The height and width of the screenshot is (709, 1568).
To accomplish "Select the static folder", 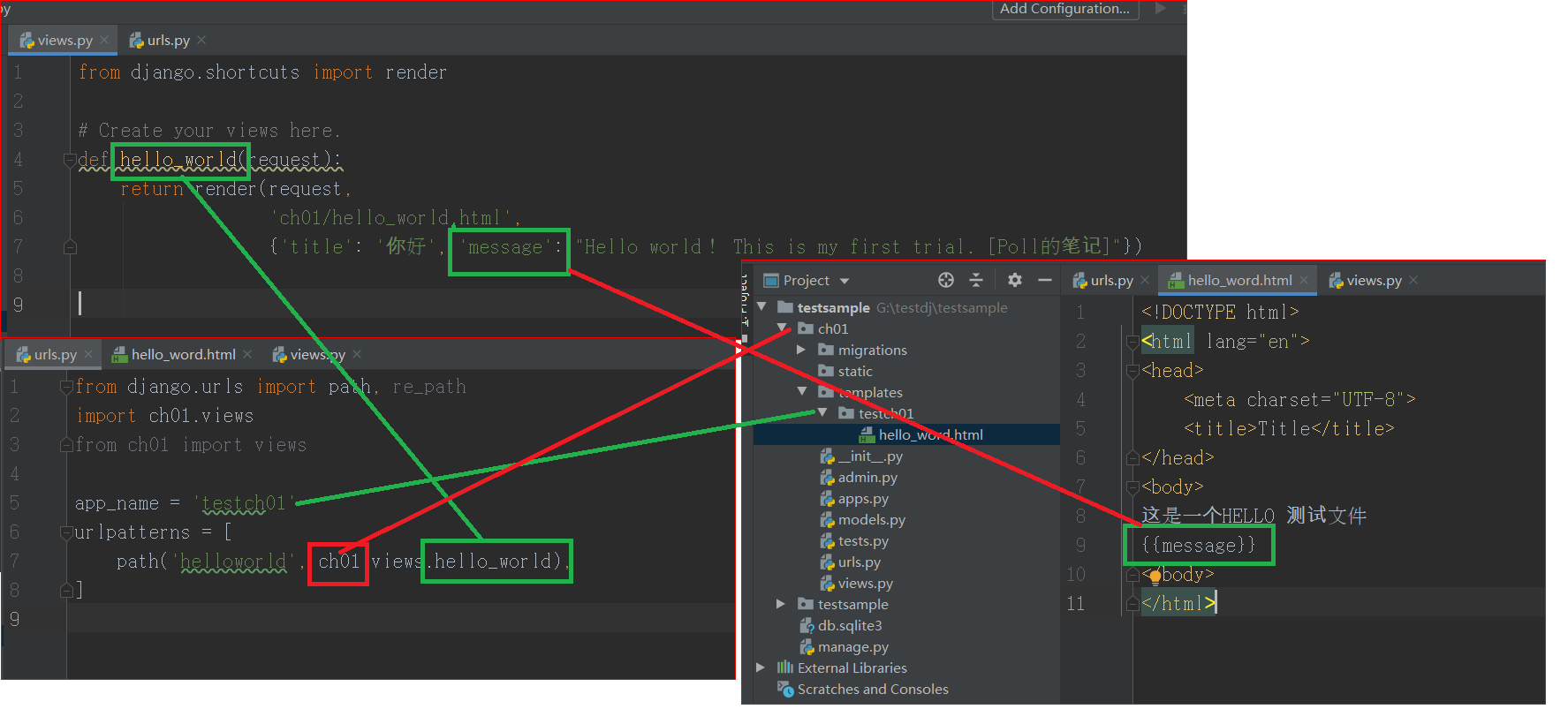I will coord(855,371).
